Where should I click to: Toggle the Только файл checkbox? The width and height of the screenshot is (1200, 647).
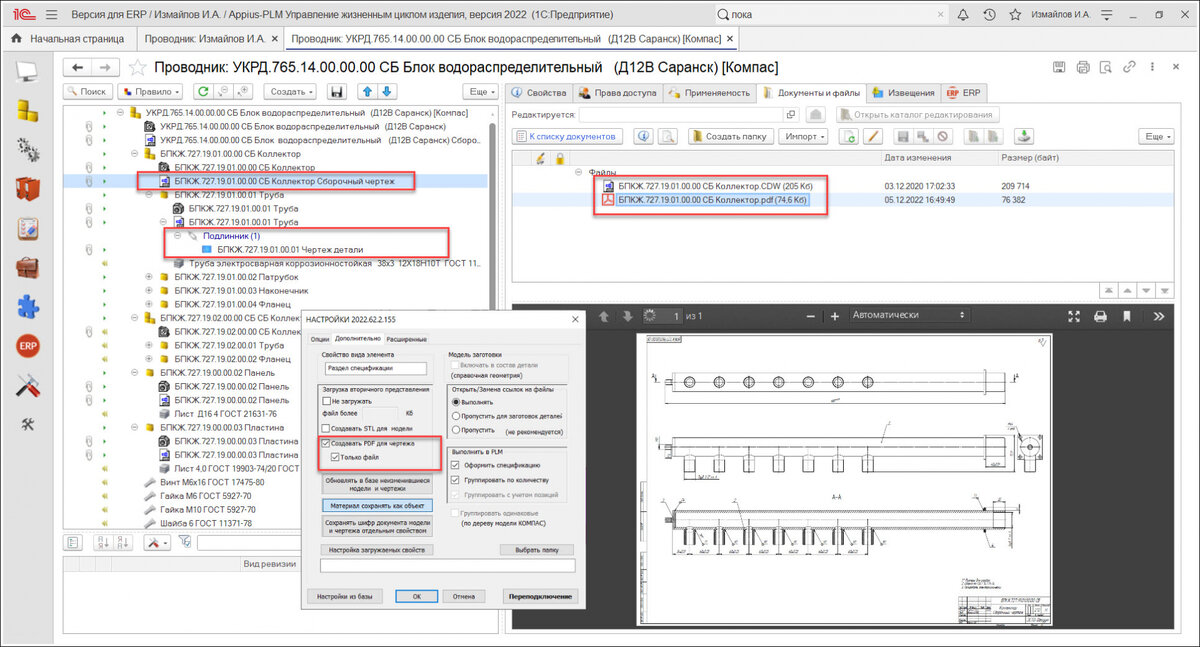tap(335, 456)
